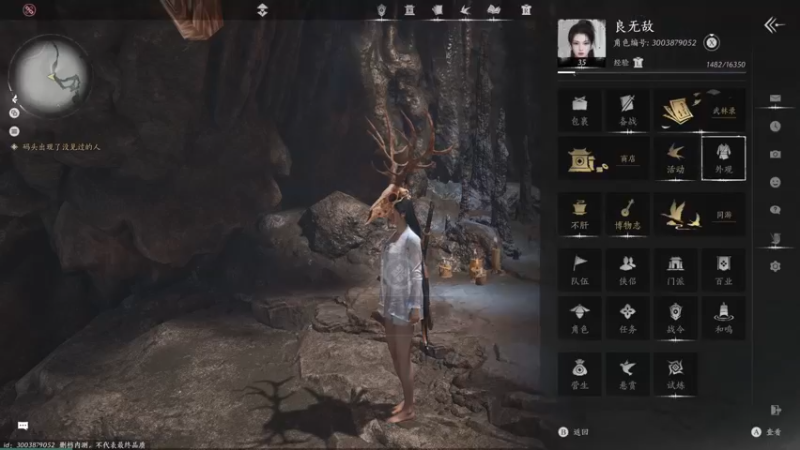Select the rightmost top bar tab icon
The width and height of the screenshot is (800, 450).
click(526, 10)
